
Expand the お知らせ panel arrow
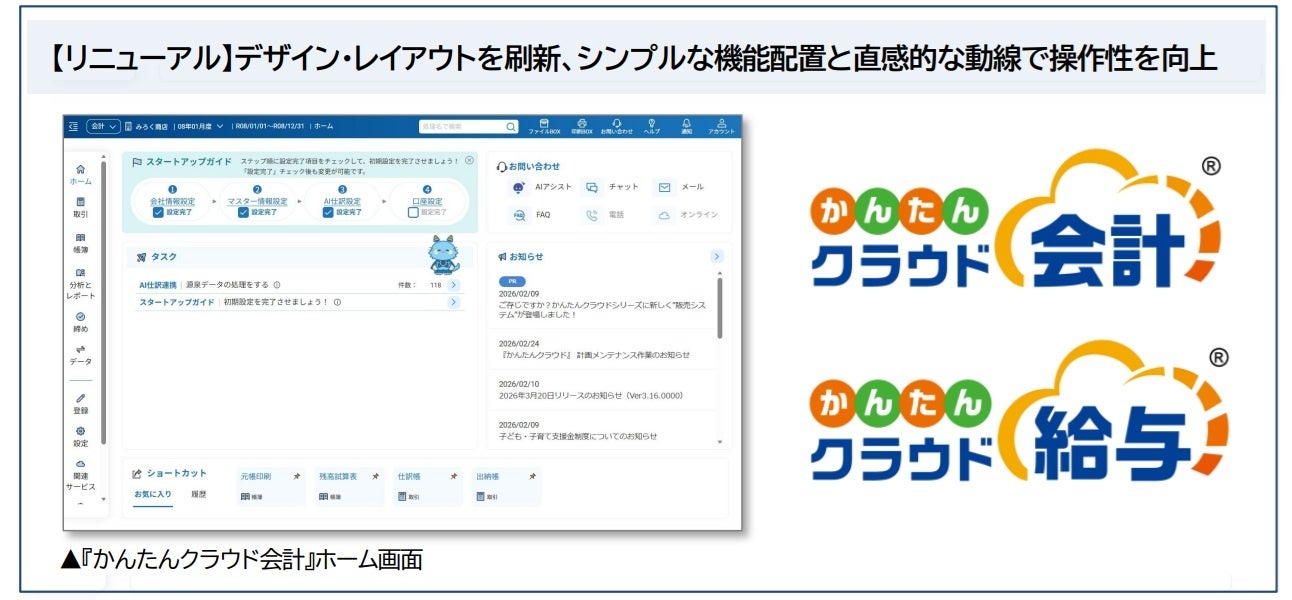coord(717,257)
